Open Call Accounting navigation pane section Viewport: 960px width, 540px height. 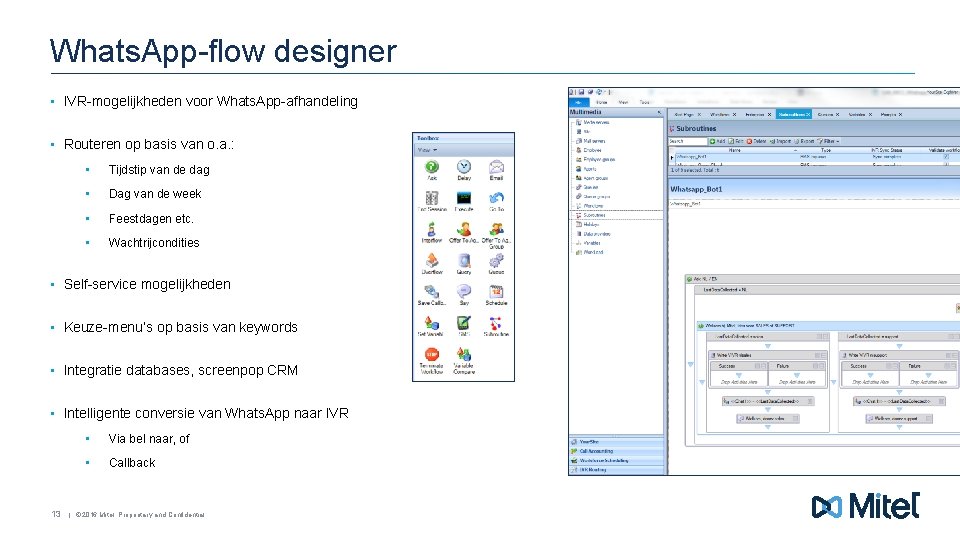click(x=617, y=451)
